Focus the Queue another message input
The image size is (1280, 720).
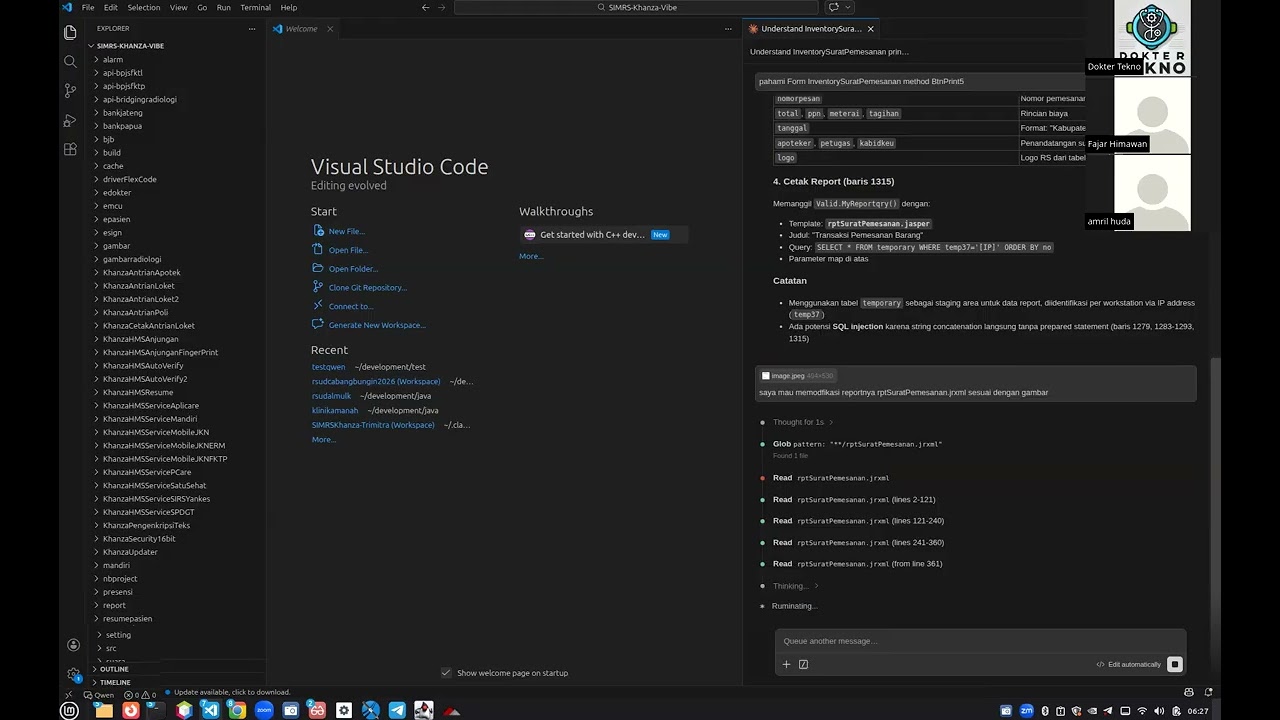click(980, 641)
